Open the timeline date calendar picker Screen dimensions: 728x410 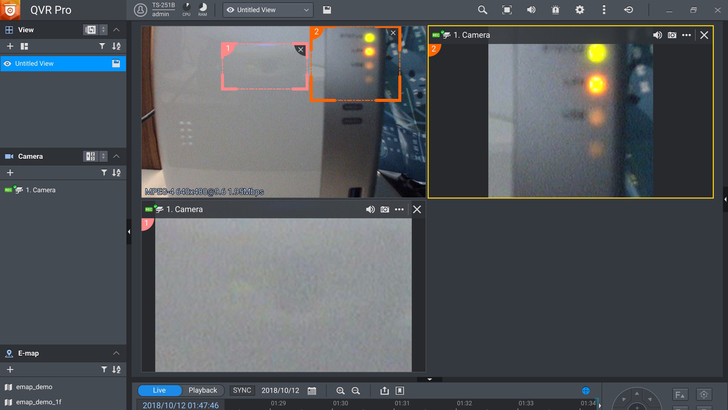tap(312, 390)
